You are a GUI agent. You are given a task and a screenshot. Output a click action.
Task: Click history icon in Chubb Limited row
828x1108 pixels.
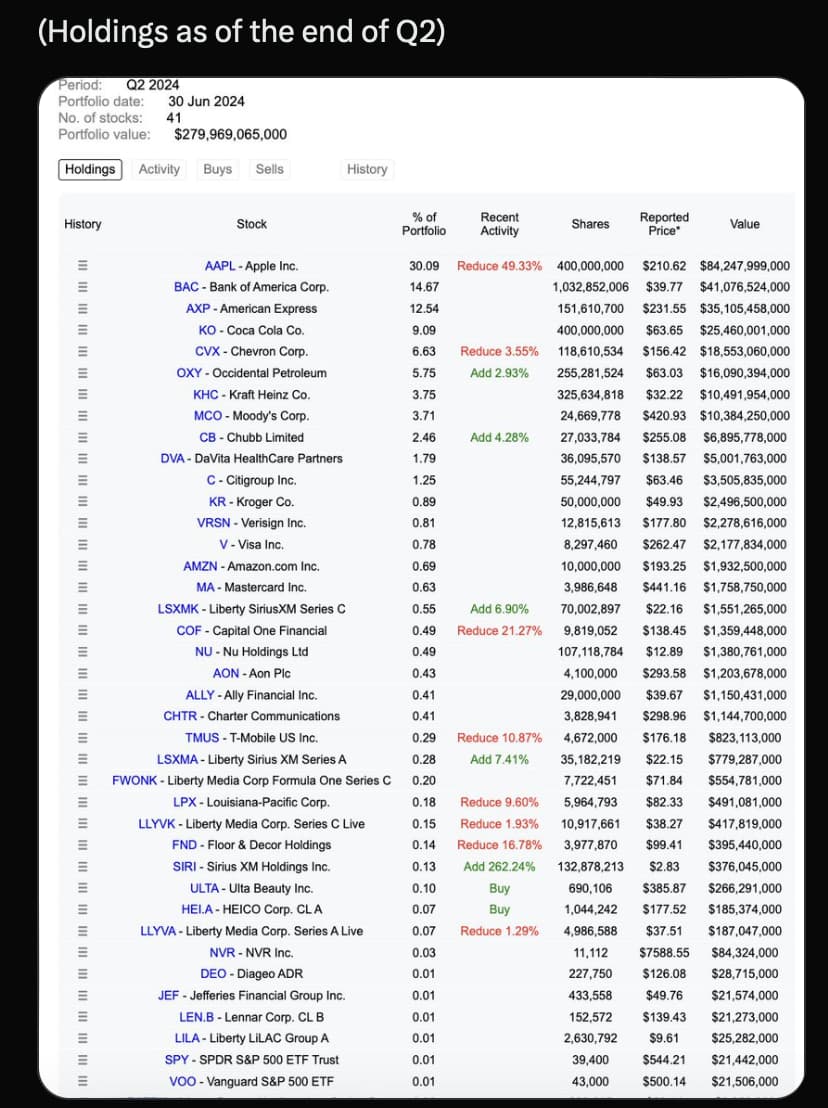pyautogui.click(x=83, y=437)
